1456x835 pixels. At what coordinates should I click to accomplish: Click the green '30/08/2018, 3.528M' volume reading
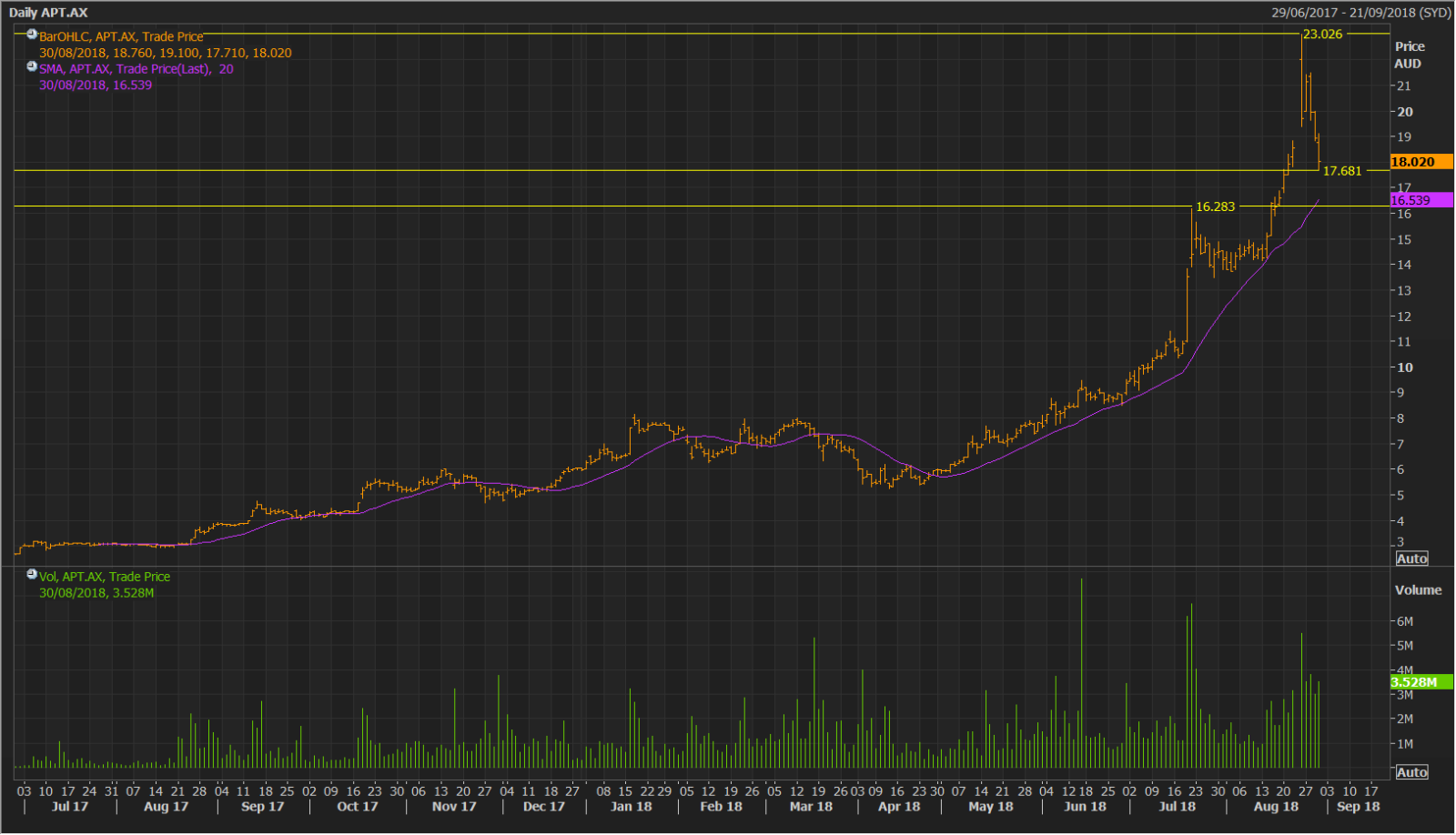pos(96,593)
